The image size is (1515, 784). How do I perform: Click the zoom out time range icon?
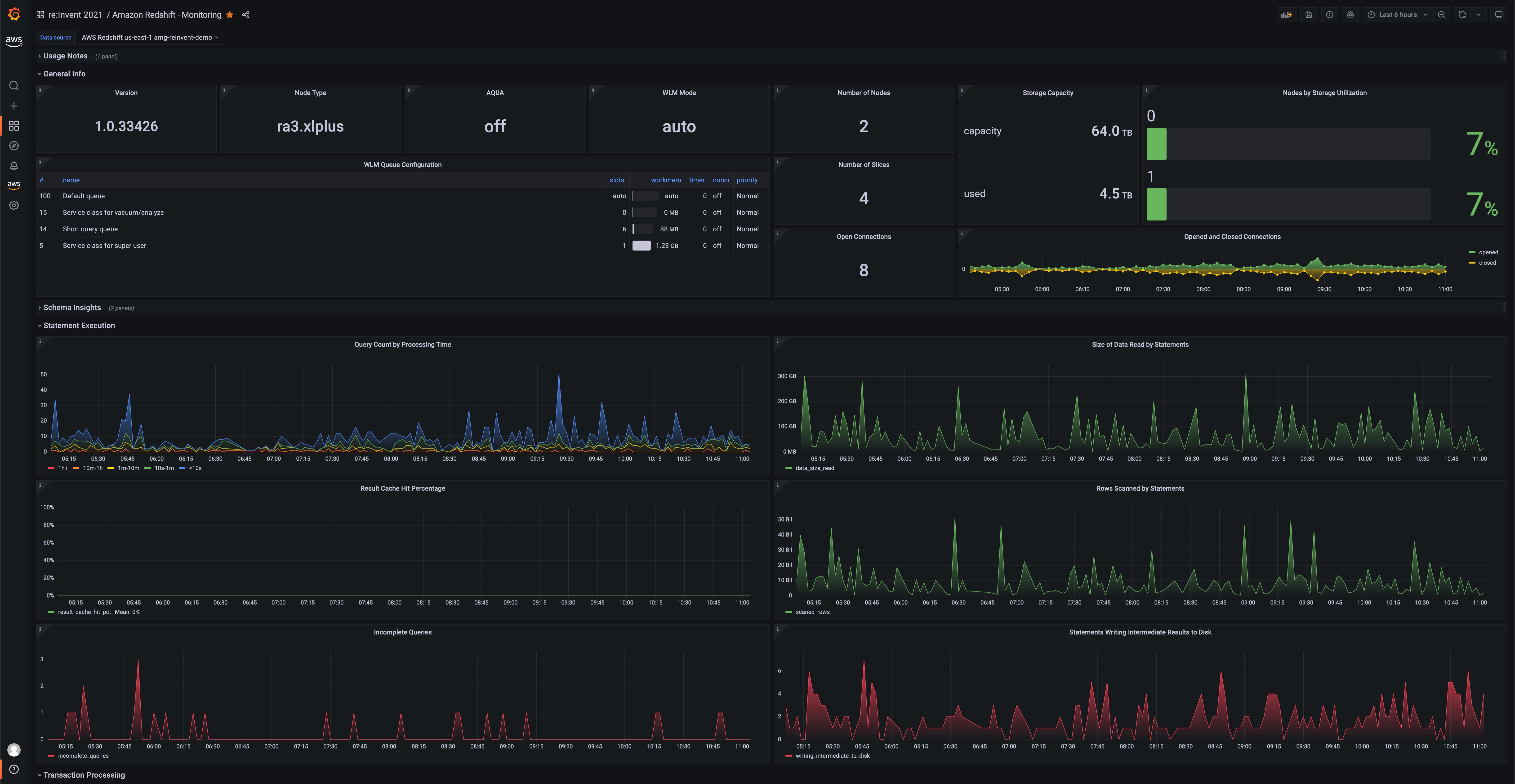1441,15
